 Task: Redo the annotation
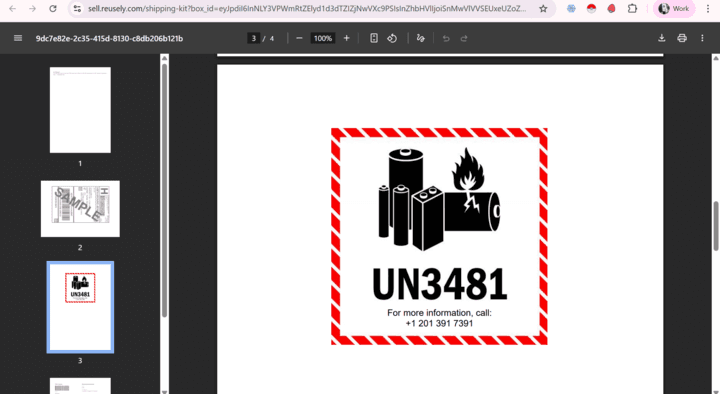coord(464,38)
